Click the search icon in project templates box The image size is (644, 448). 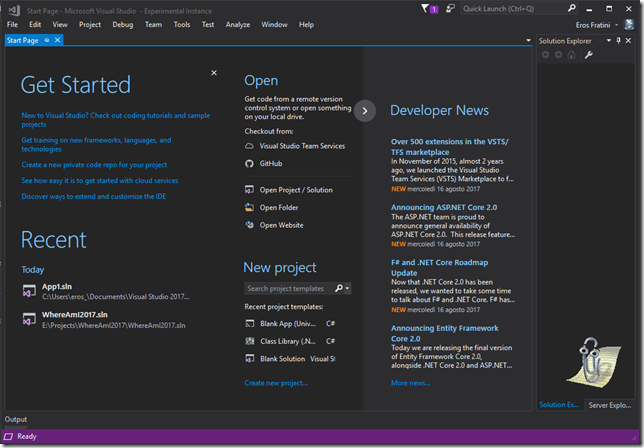click(339, 288)
